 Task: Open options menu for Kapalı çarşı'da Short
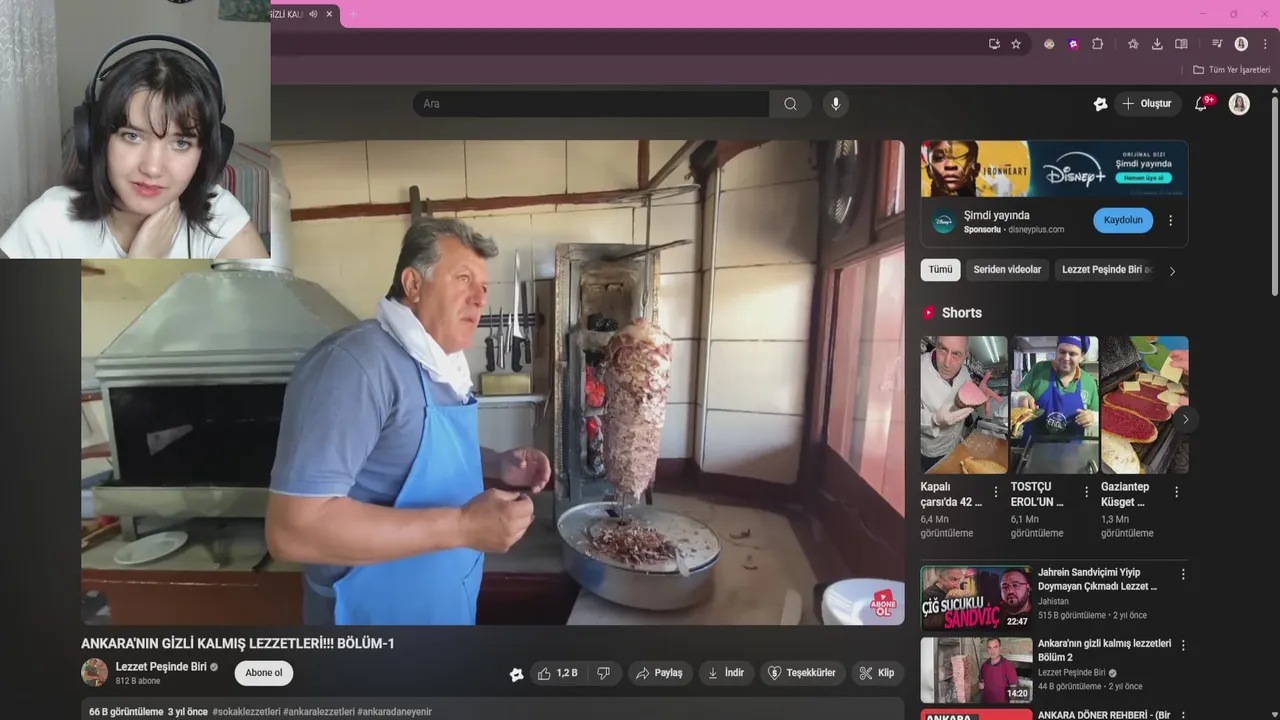point(996,492)
